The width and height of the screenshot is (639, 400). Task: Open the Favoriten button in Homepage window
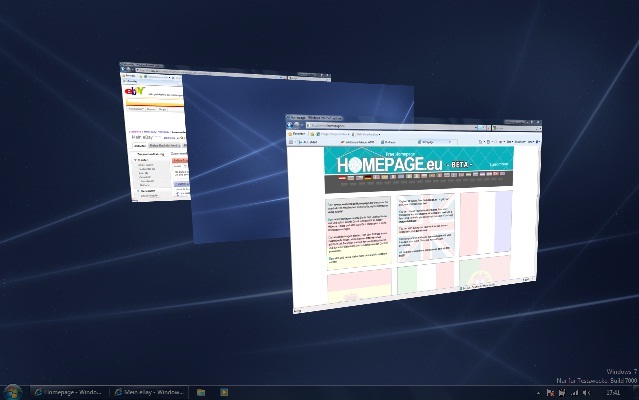click(297, 134)
